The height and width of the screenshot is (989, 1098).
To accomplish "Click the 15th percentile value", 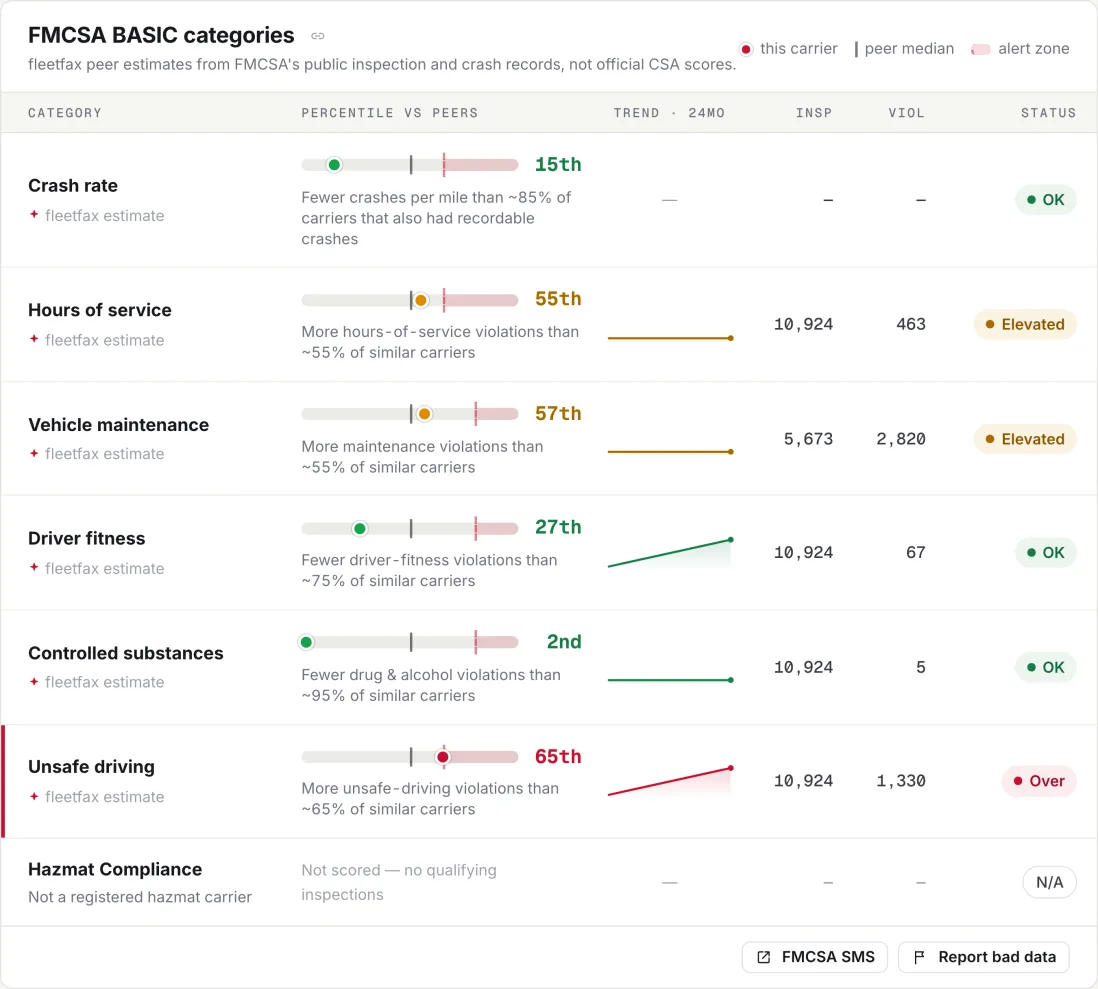I will [x=558, y=165].
